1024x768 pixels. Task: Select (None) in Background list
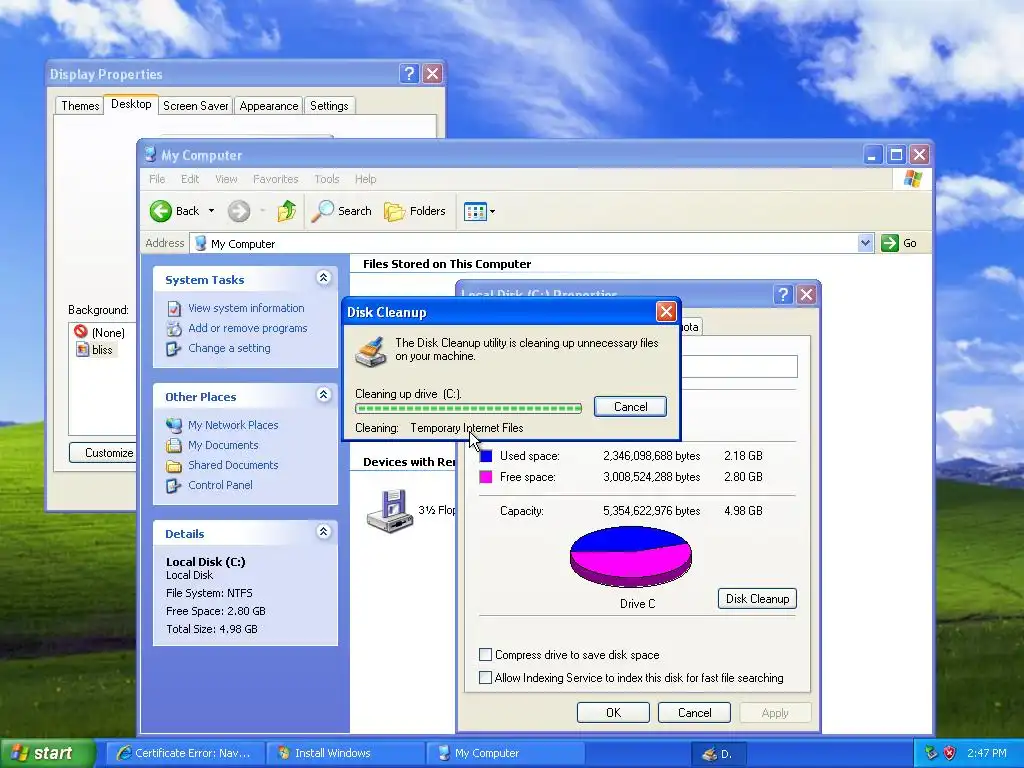coord(99,332)
